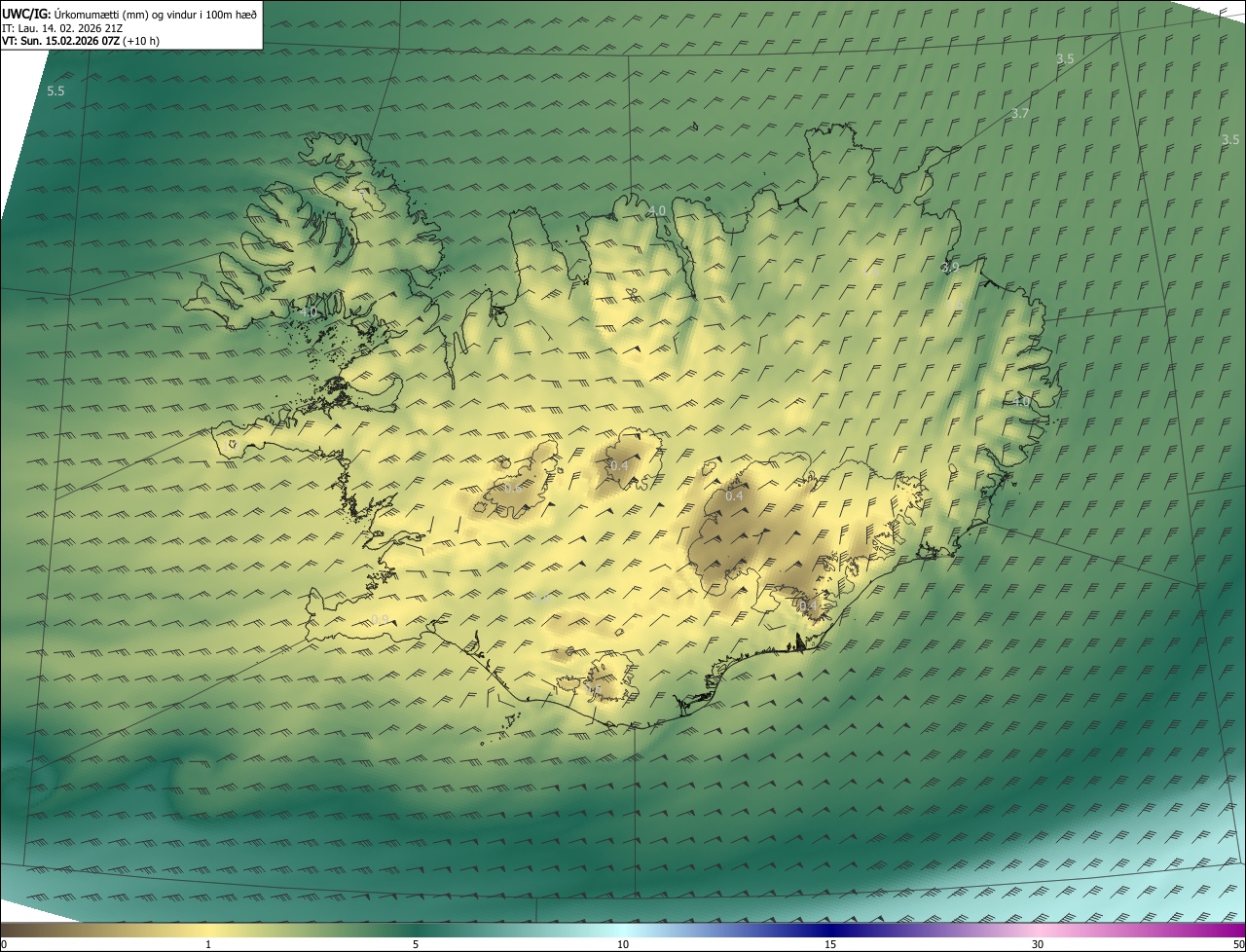Click the 4.0 label in the Eastfjords
The image size is (1246, 952).
point(1020,402)
